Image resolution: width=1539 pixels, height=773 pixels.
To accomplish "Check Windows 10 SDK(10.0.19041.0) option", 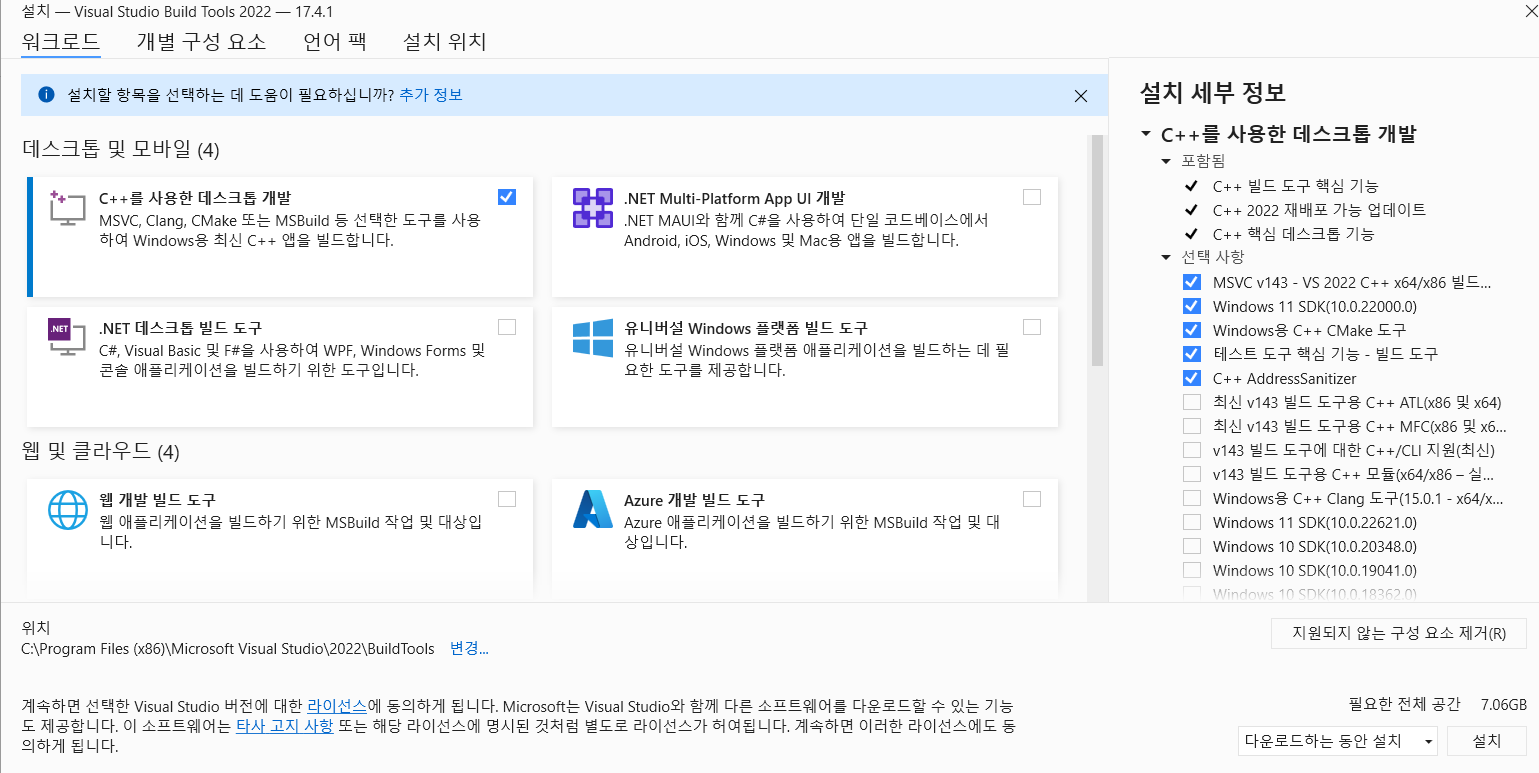I will point(1191,570).
